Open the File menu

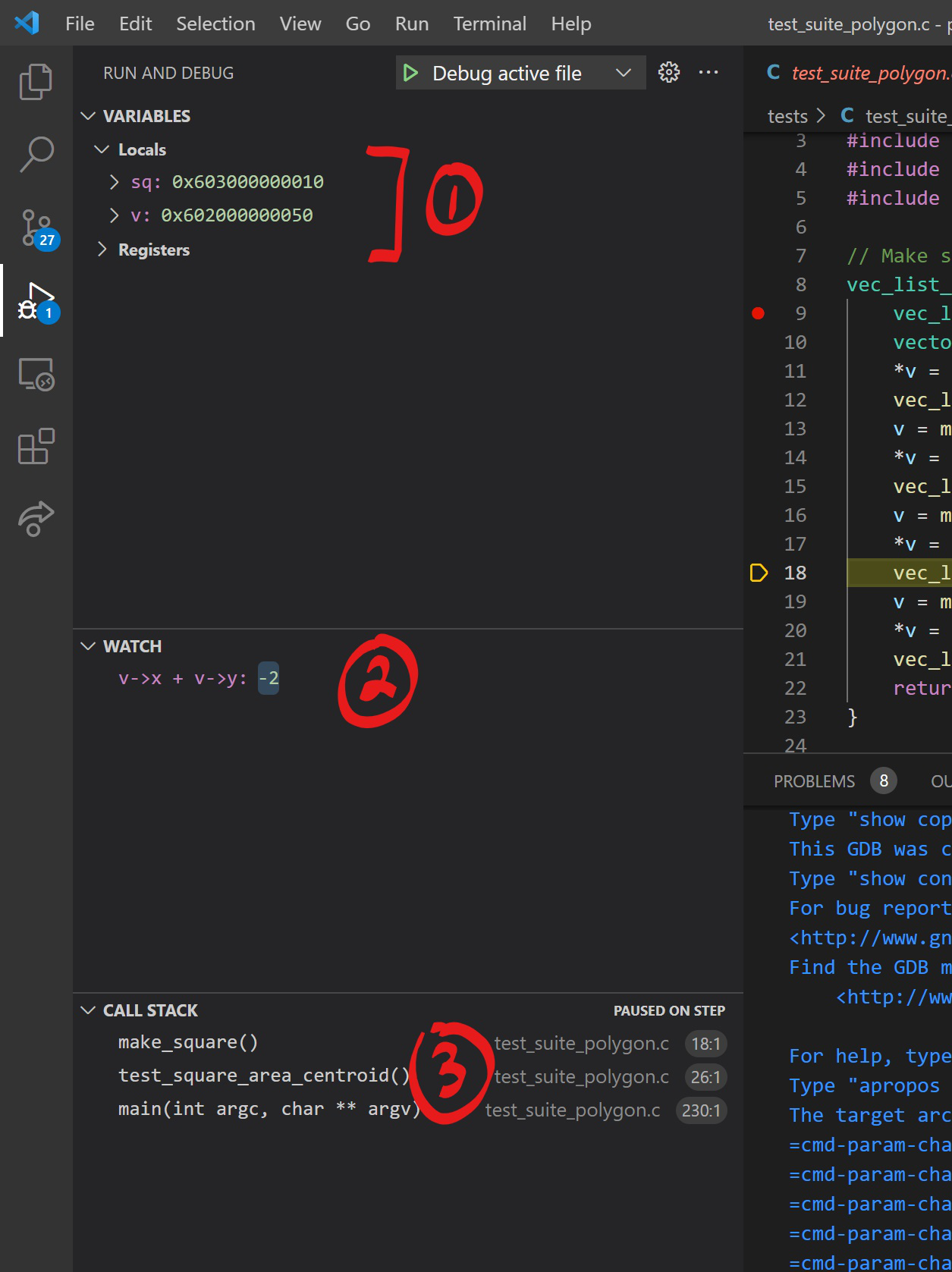click(80, 24)
